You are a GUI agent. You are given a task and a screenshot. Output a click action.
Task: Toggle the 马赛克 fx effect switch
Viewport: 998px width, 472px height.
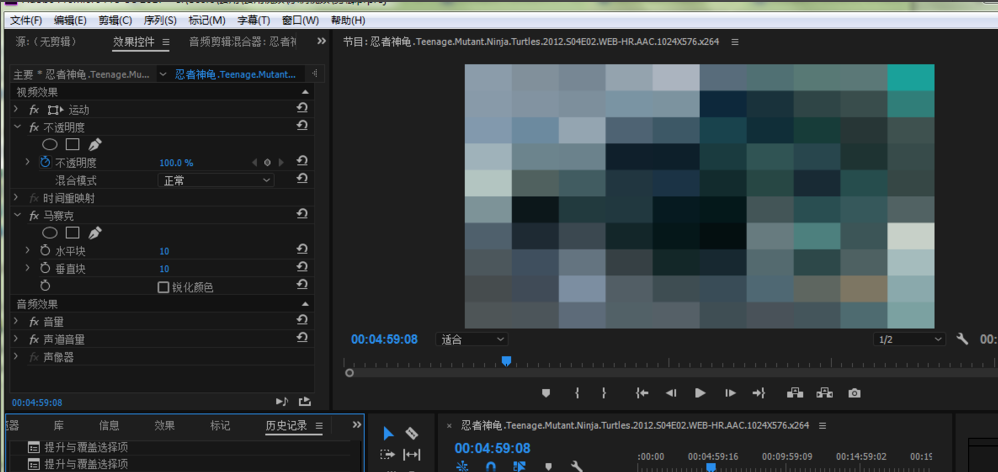click(x=33, y=215)
